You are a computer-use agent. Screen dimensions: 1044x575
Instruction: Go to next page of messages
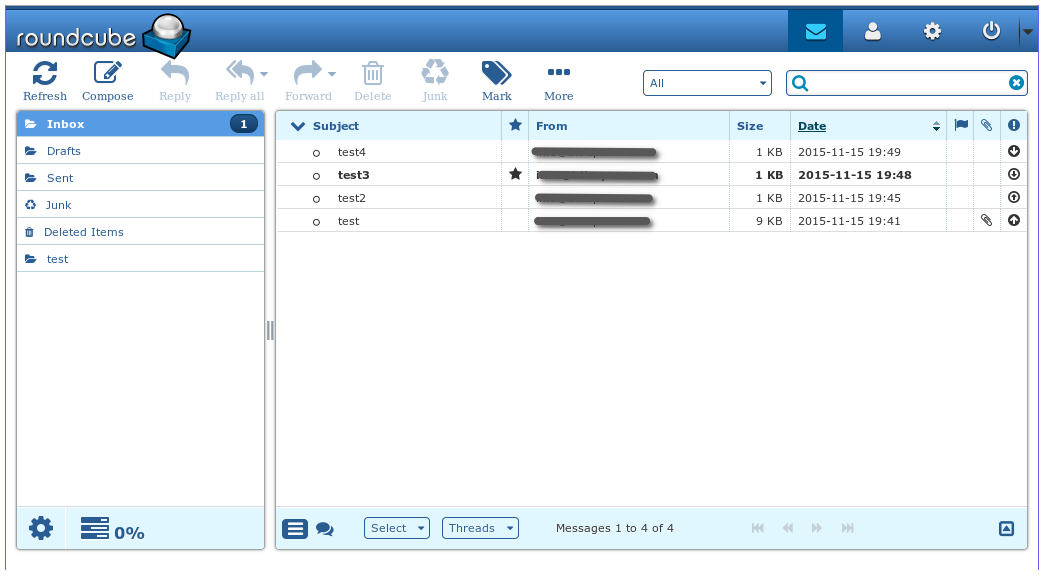tap(816, 528)
